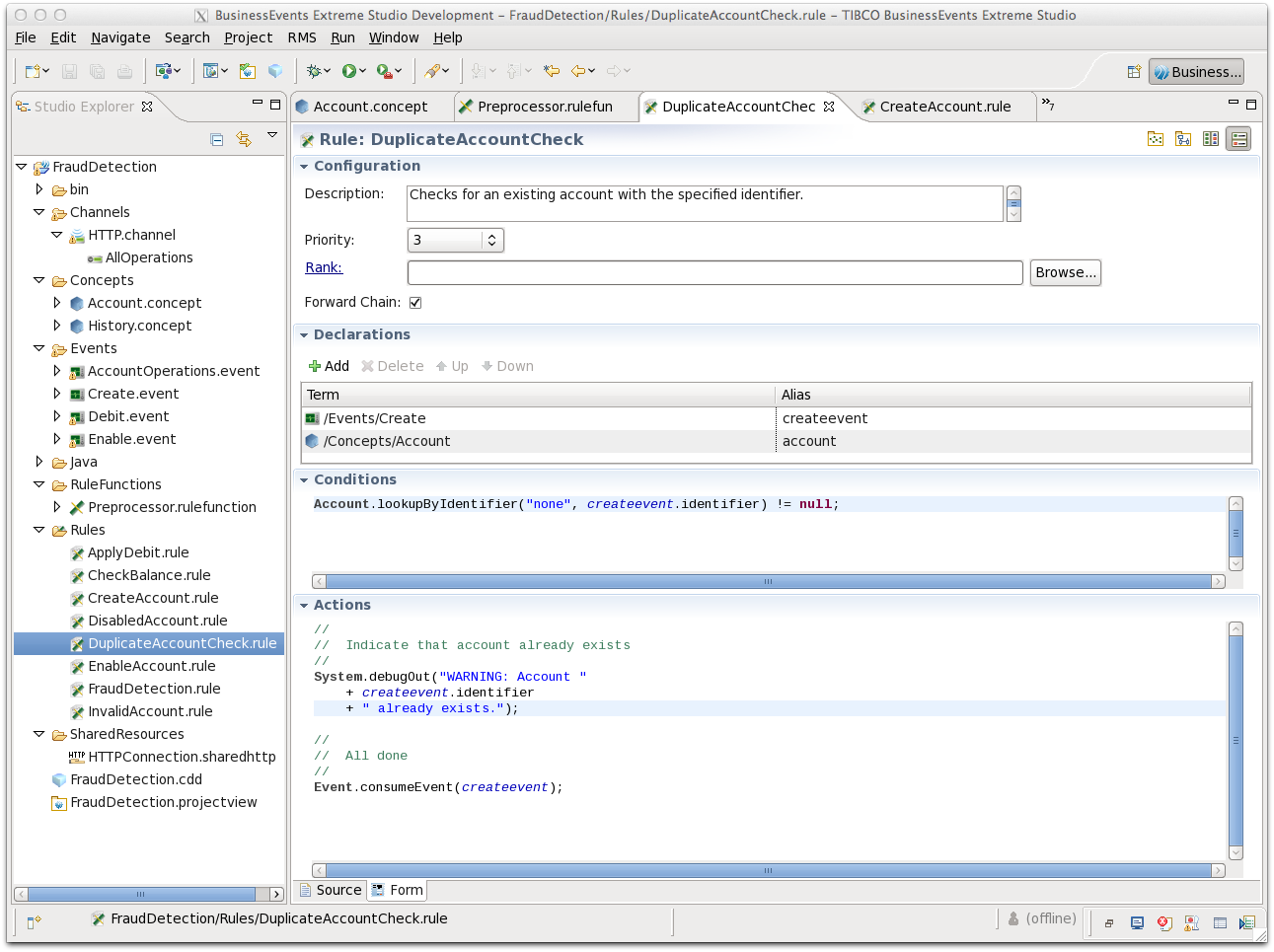The height and width of the screenshot is (952, 1274).
Task: Click the Back navigation arrow icon
Action: pos(578,71)
